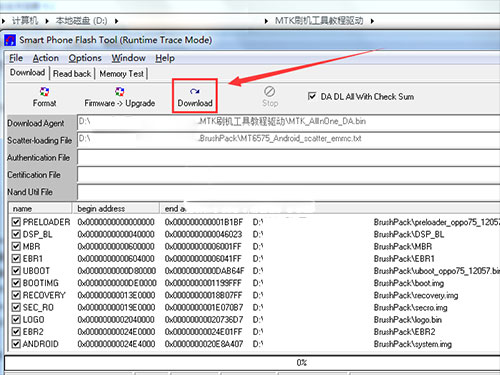Switch to the Read back tab
The width and height of the screenshot is (500, 375).
pyautogui.click(x=72, y=73)
